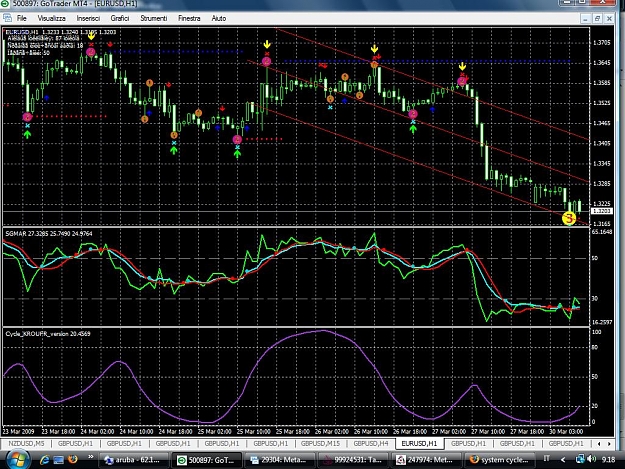Viewport: 625px width, 469px height.
Task: Open the volume speaker tray icon
Action: point(592,459)
